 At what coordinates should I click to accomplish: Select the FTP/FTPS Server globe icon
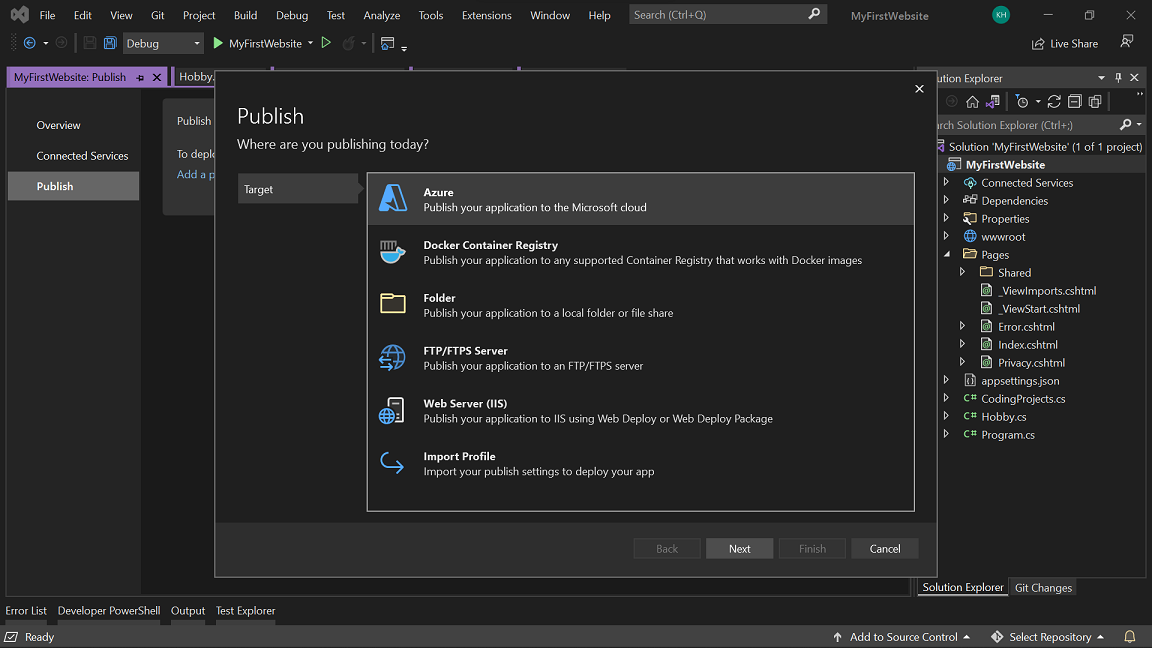pyautogui.click(x=392, y=358)
